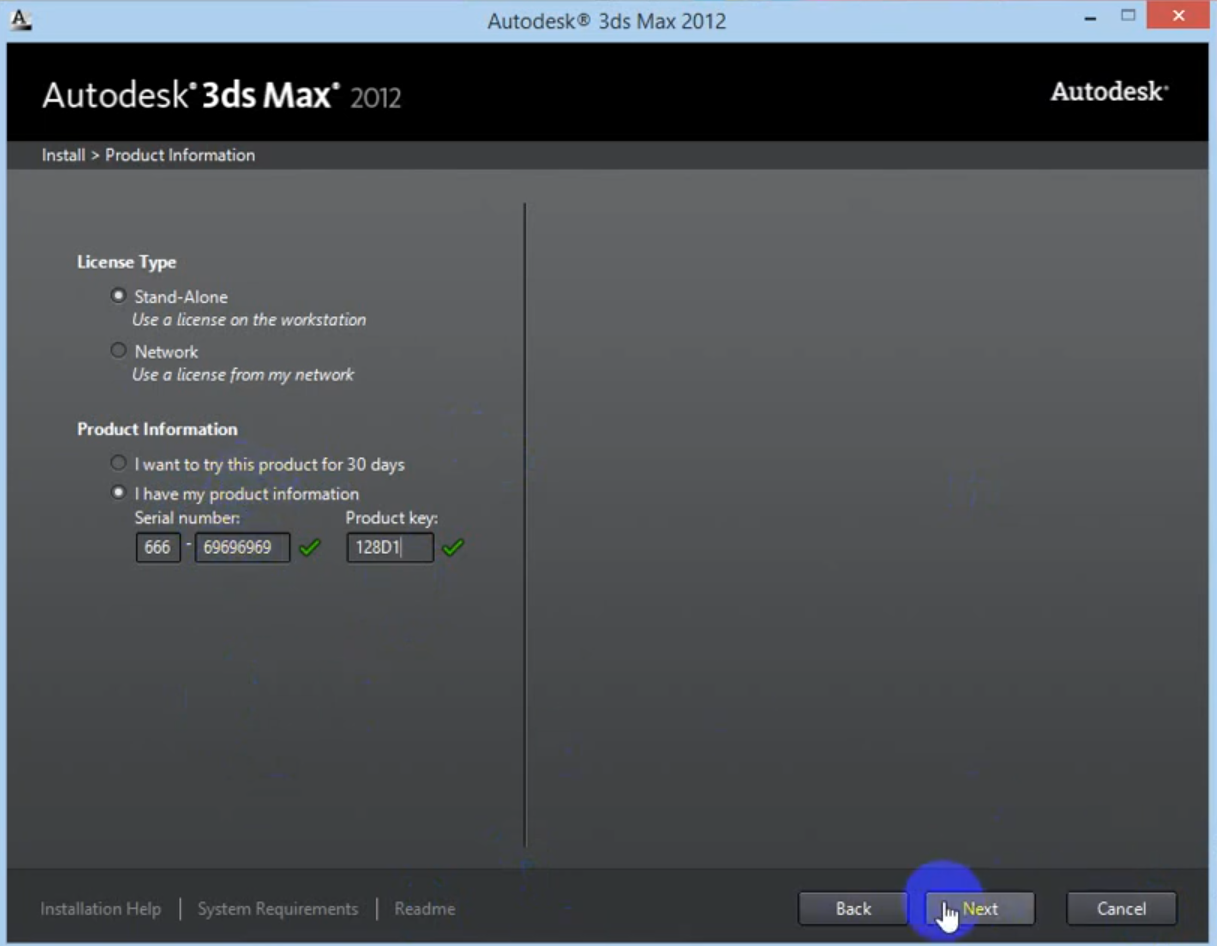Screen dimensions: 1217x946
Task: Click the Product key input field
Action: [x=389, y=548]
